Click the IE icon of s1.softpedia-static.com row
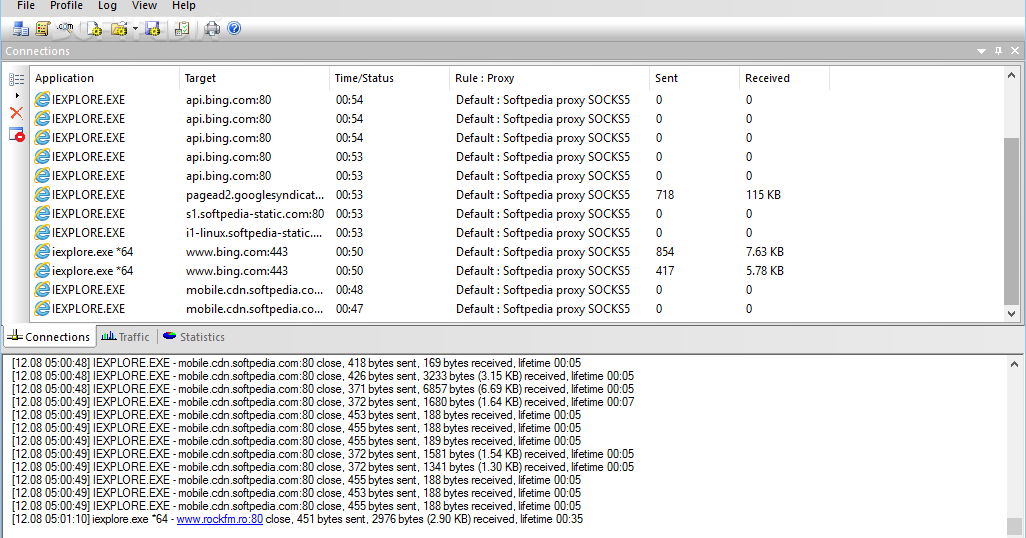This screenshot has height=538, width=1026. [43, 214]
